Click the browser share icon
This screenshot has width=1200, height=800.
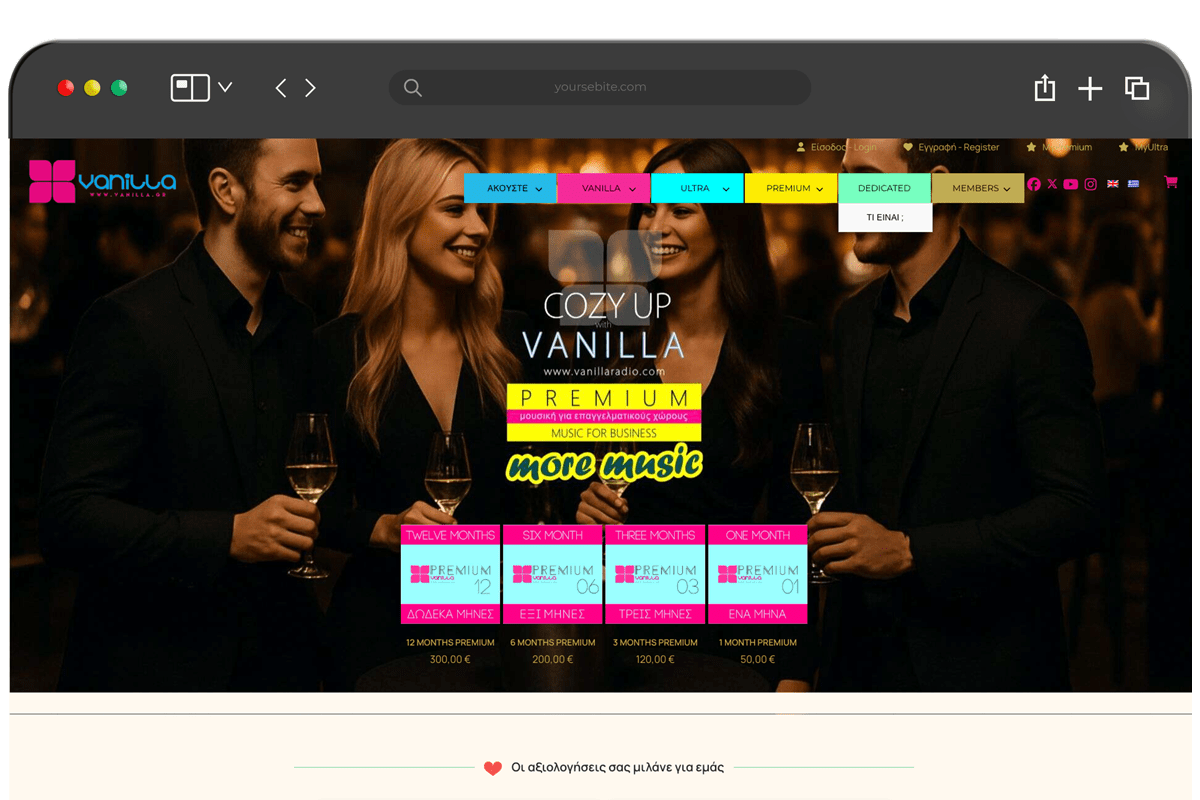coord(1044,88)
